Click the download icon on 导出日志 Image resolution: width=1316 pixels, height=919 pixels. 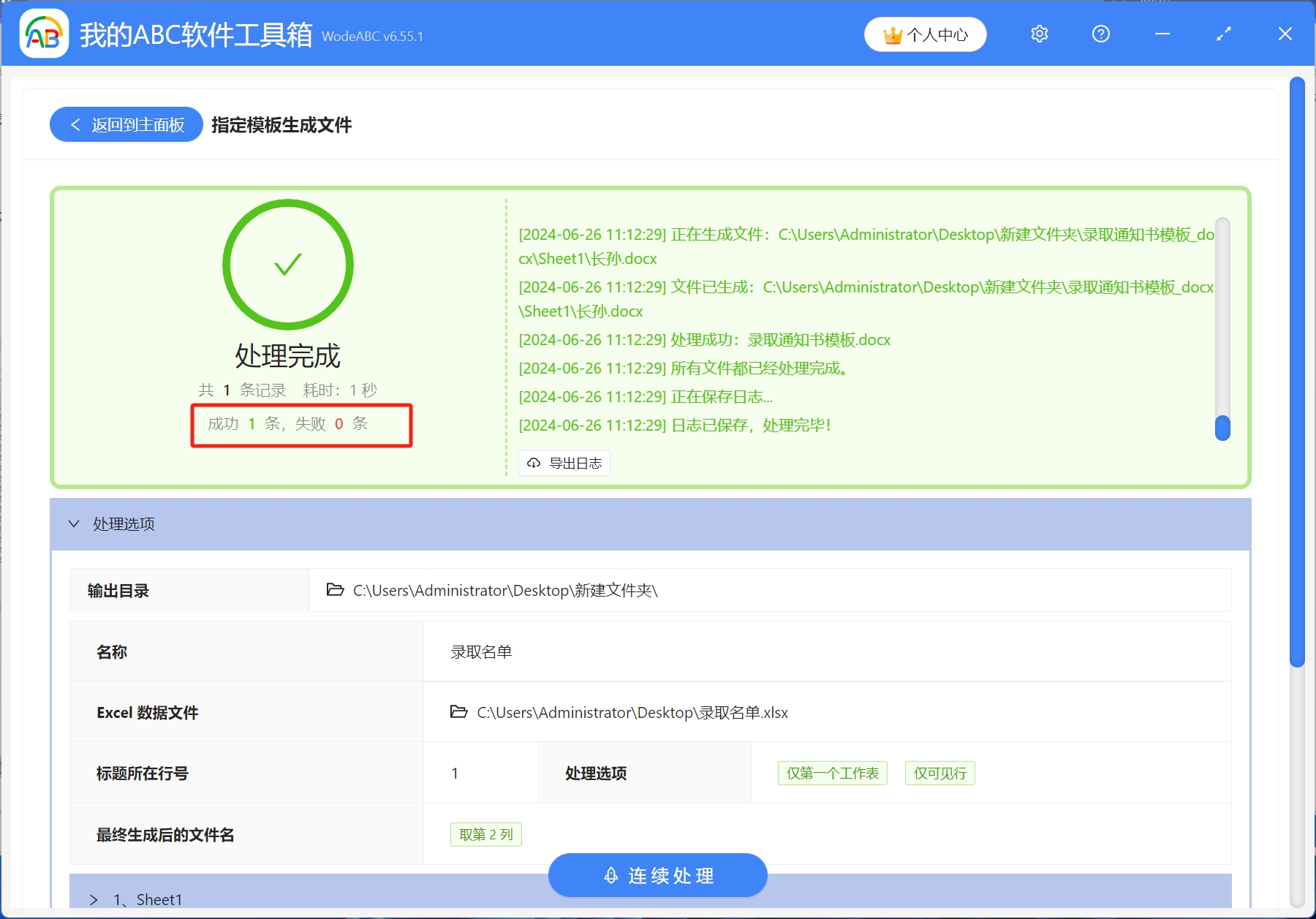pyautogui.click(x=533, y=463)
